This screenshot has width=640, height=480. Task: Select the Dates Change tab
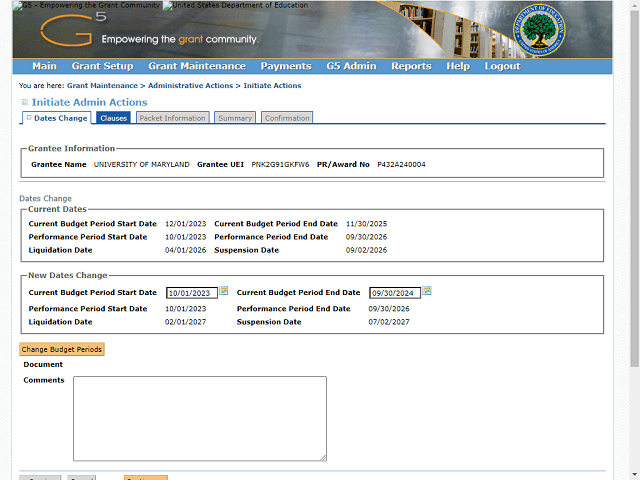click(x=57, y=118)
